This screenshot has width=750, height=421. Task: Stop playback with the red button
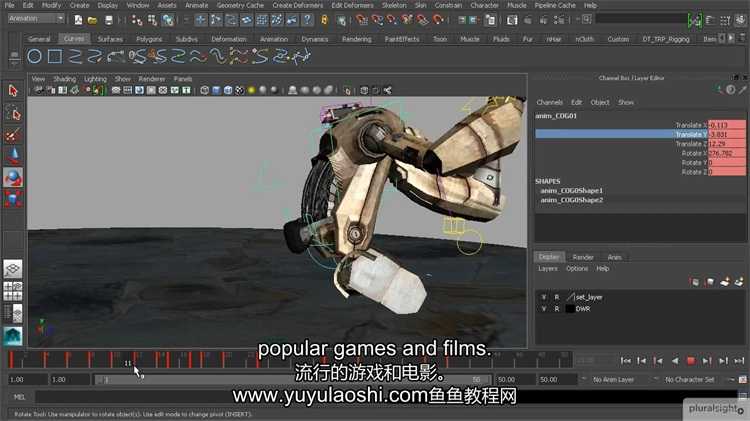tap(691, 361)
